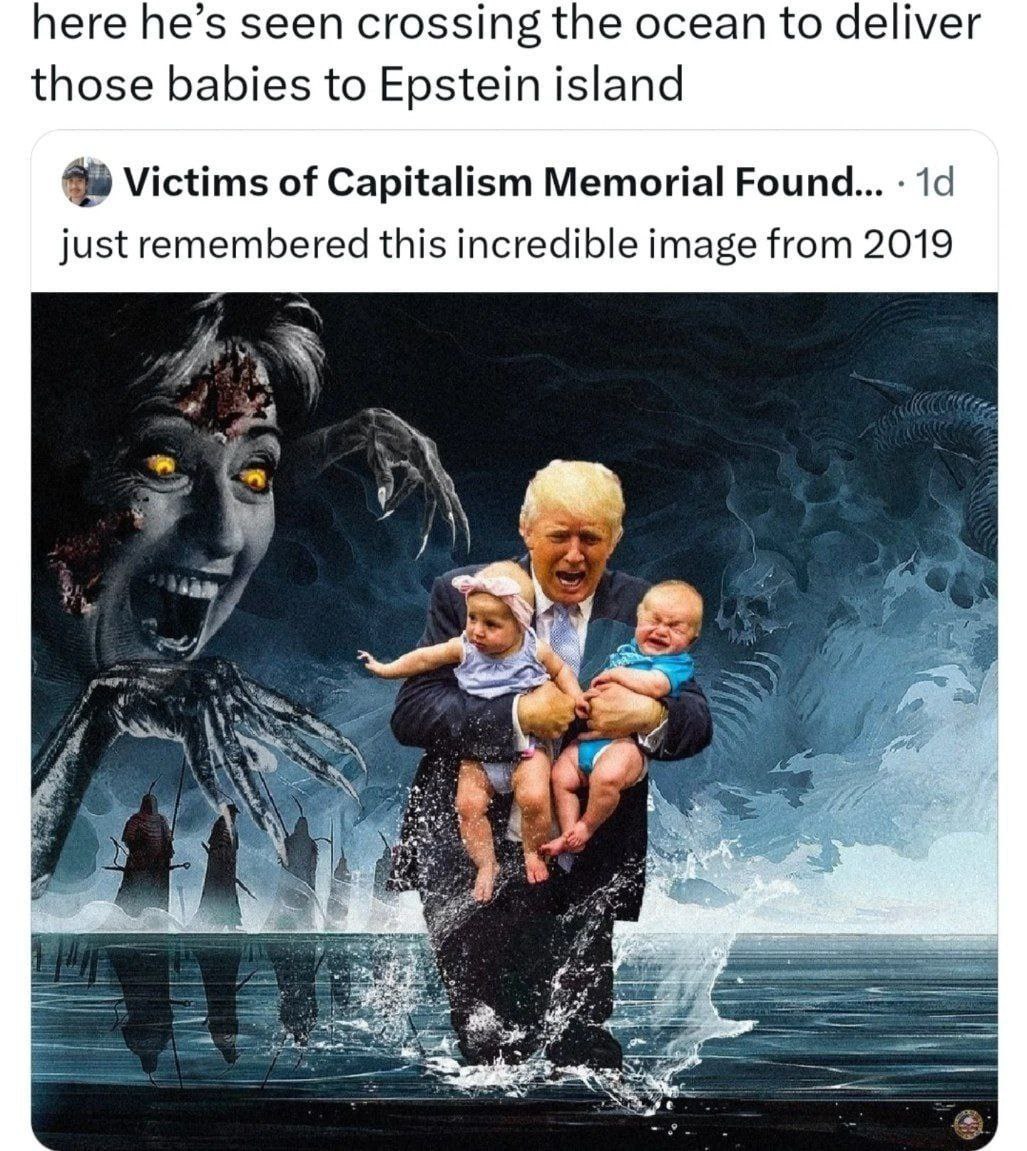The height and width of the screenshot is (1151, 1027).
Task: Open the attached image at the suited man's face
Action: [573, 543]
